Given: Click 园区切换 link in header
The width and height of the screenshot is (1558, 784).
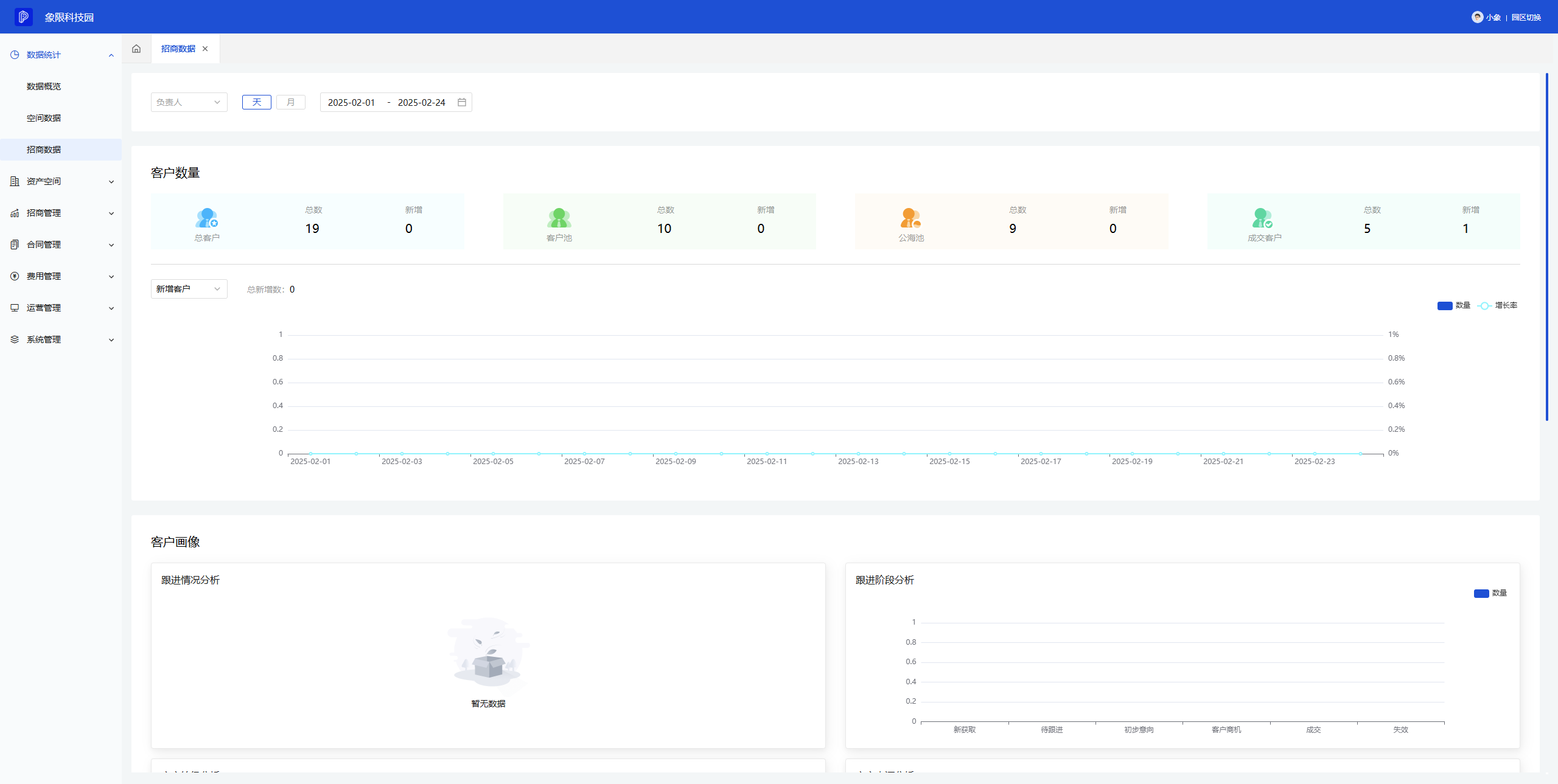Looking at the screenshot, I should point(1526,17).
